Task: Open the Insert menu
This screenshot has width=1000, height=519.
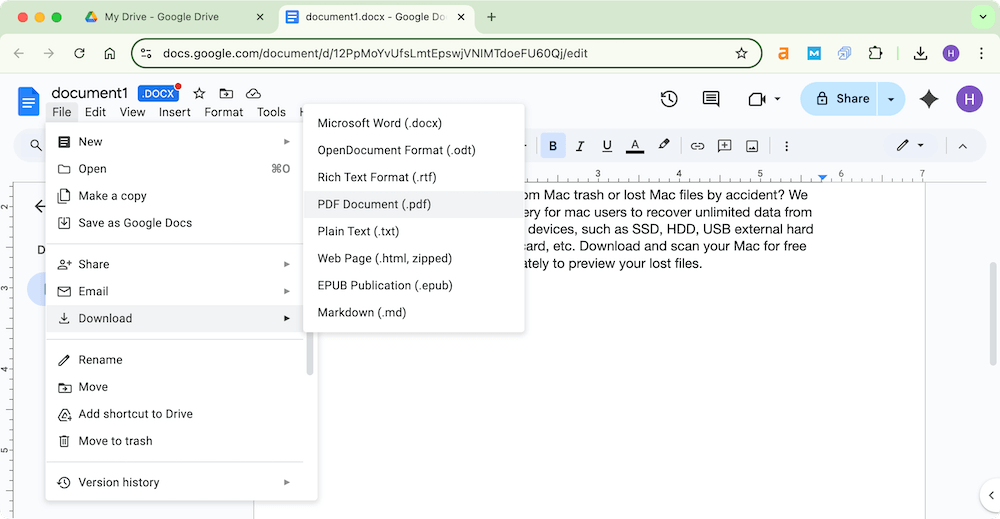Action: tap(175, 112)
